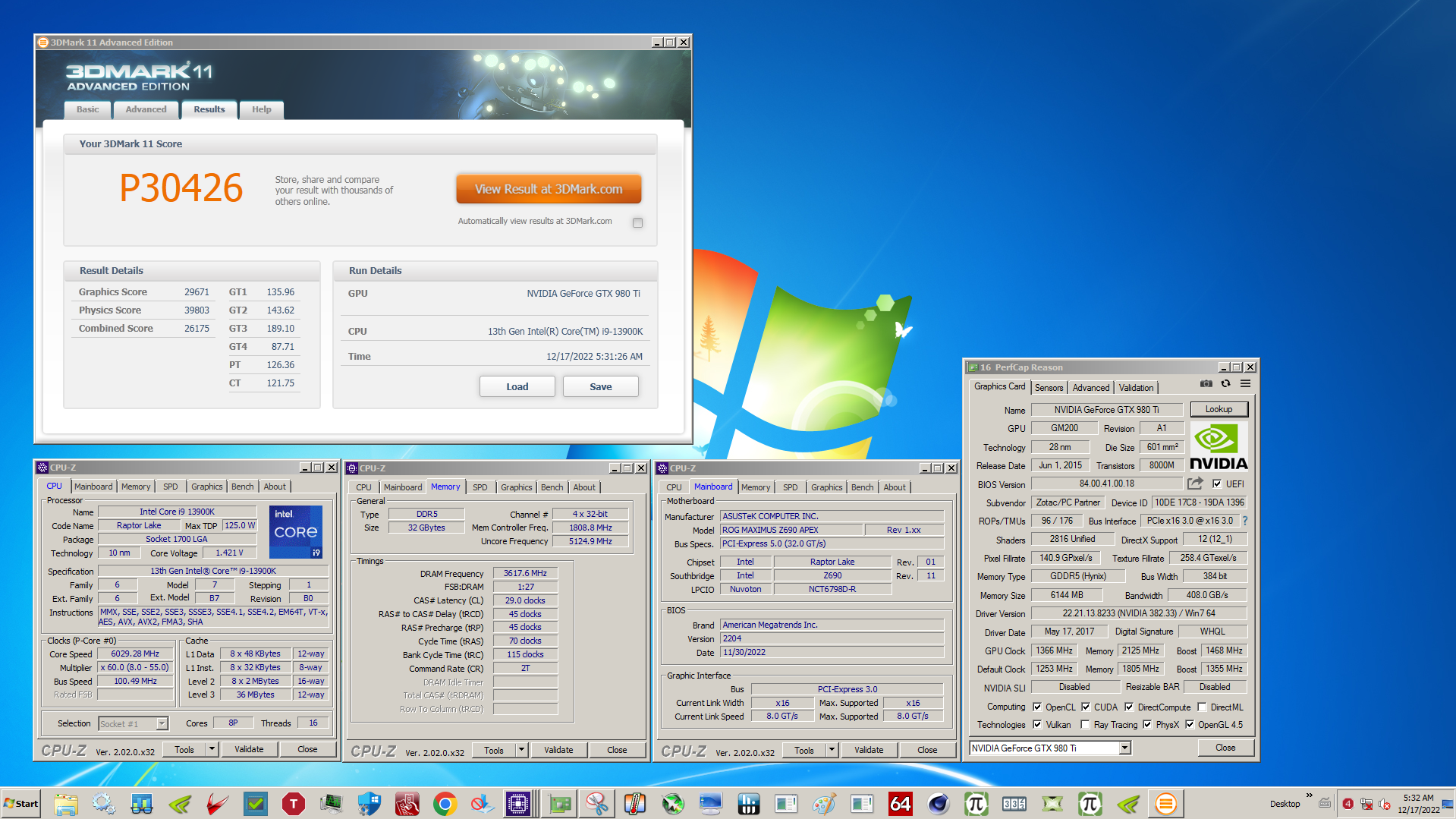
Task: Click the Start button
Action: pos(21,804)
